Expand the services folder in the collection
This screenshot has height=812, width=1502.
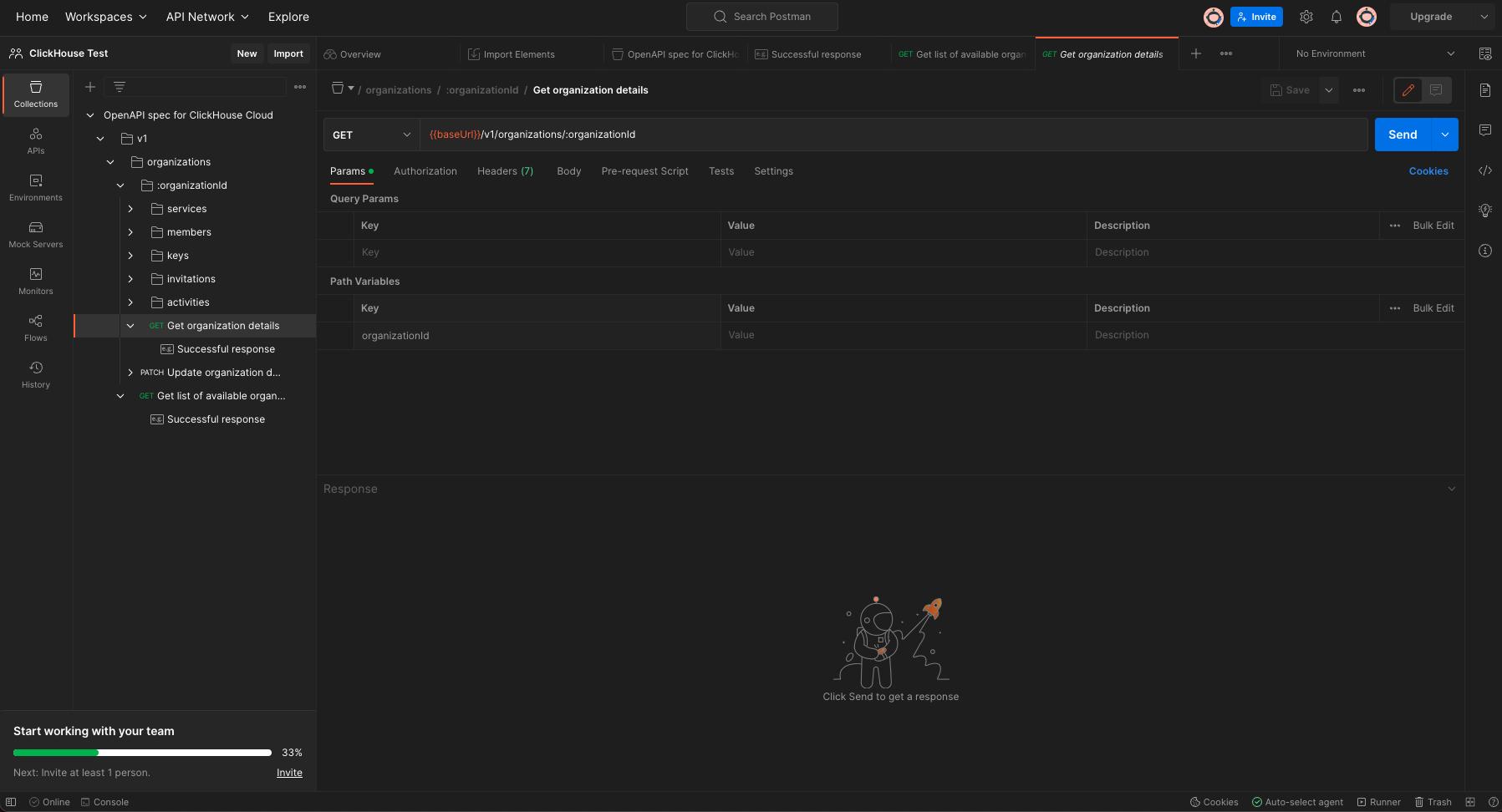tap(130, 208)
